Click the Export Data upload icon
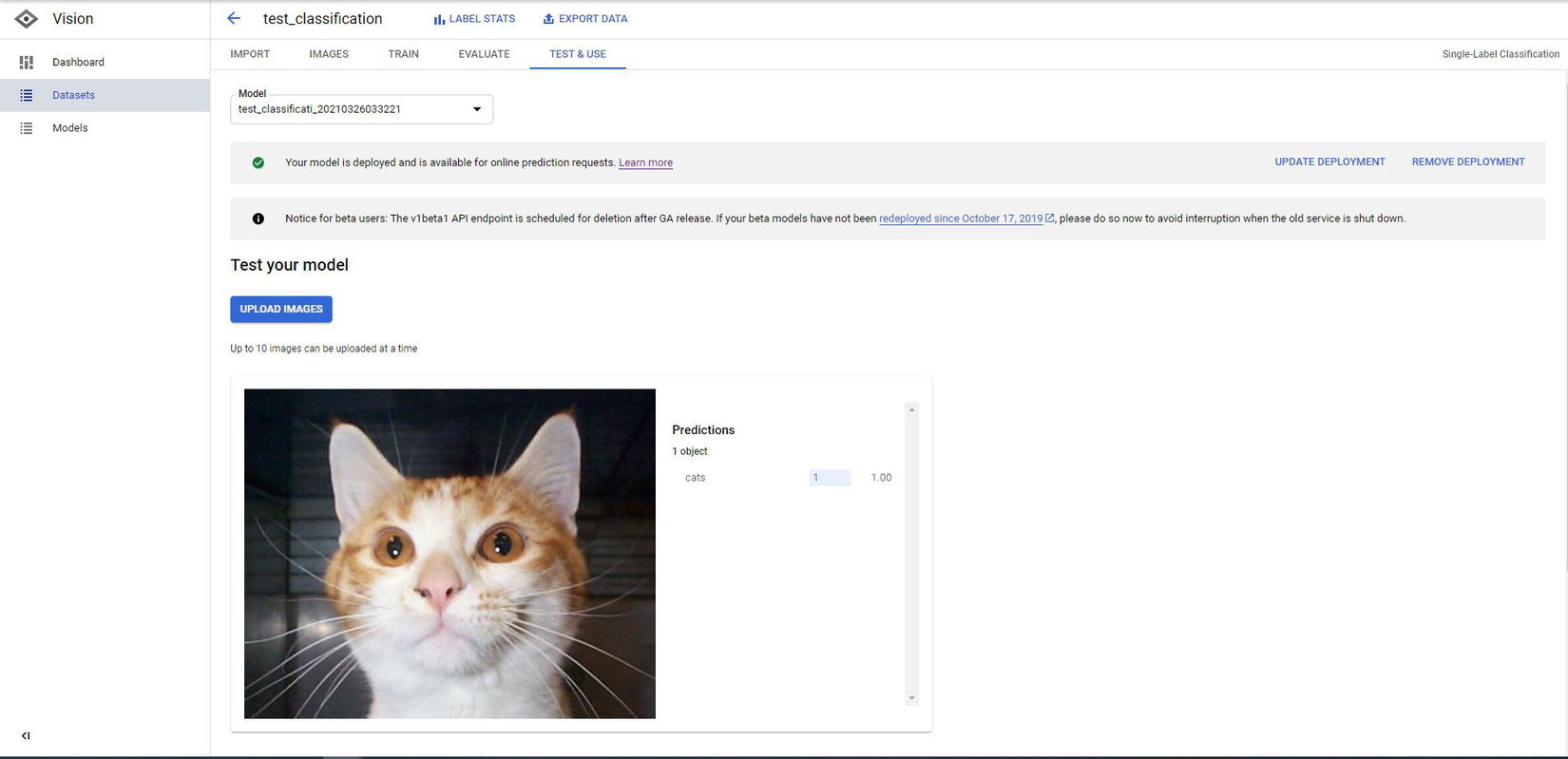Image resolution: width=1568 pixels, height=759 pixels. point(548,19)
